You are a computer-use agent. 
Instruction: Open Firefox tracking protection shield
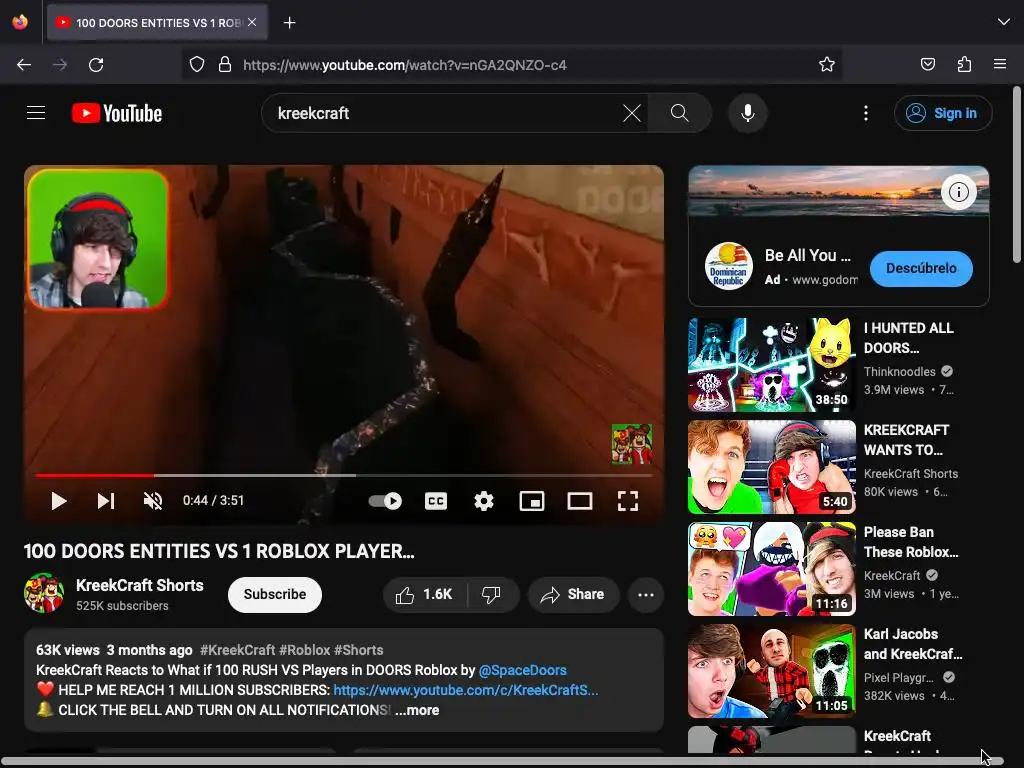click(x=197, y=65)
